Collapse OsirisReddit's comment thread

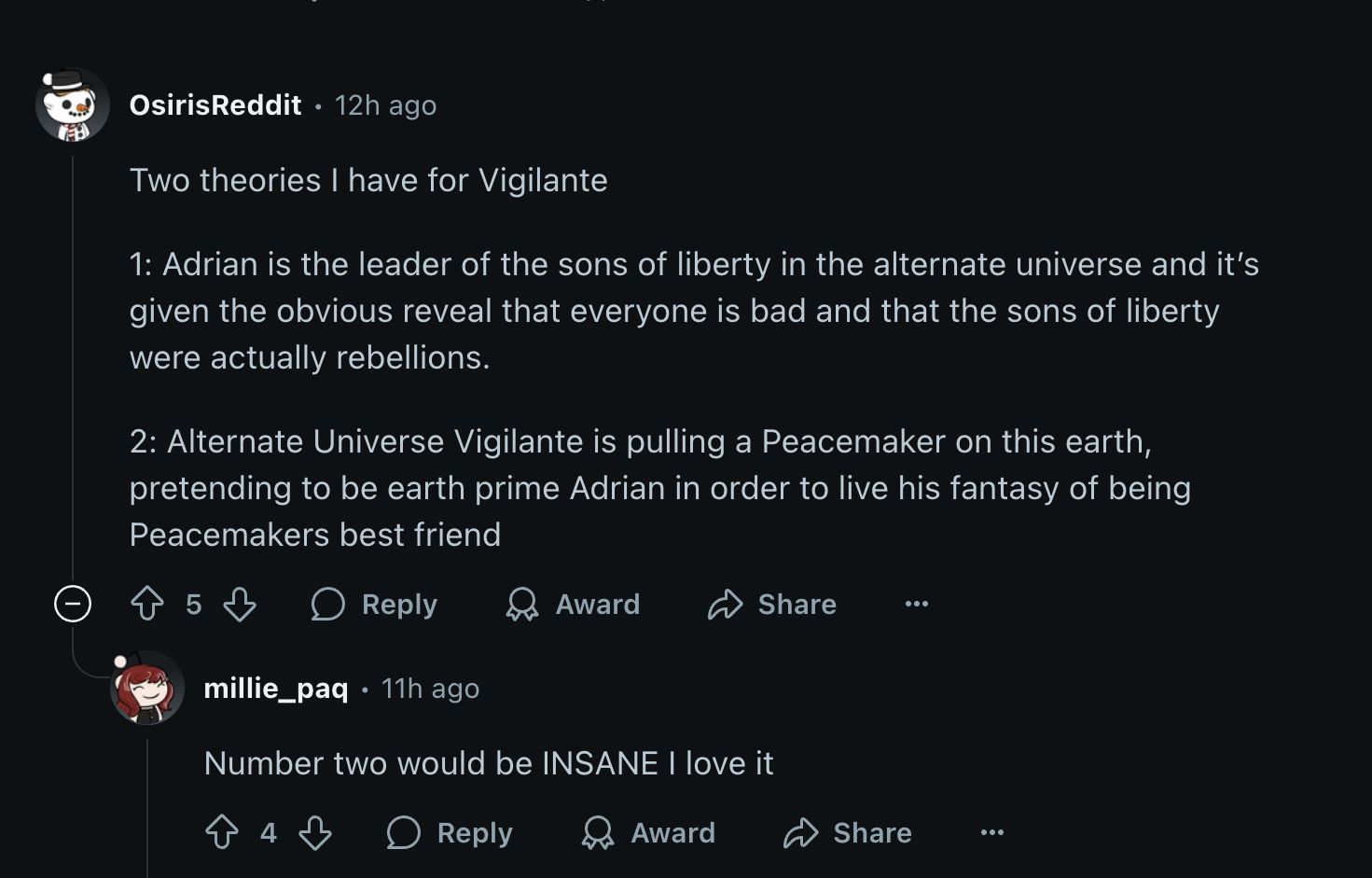click(73, 604)
